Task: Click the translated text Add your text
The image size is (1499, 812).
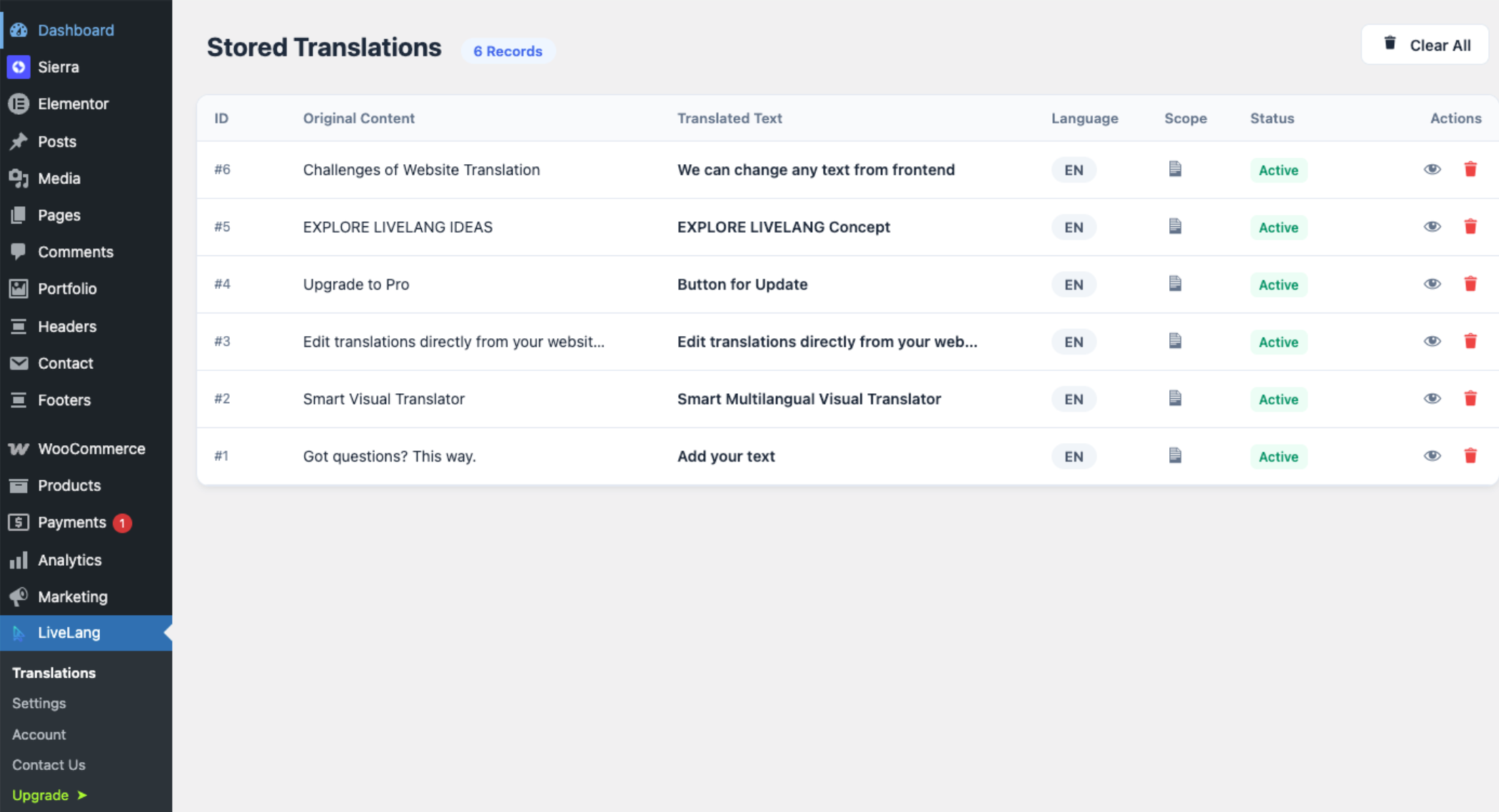Action: point(726,456)
